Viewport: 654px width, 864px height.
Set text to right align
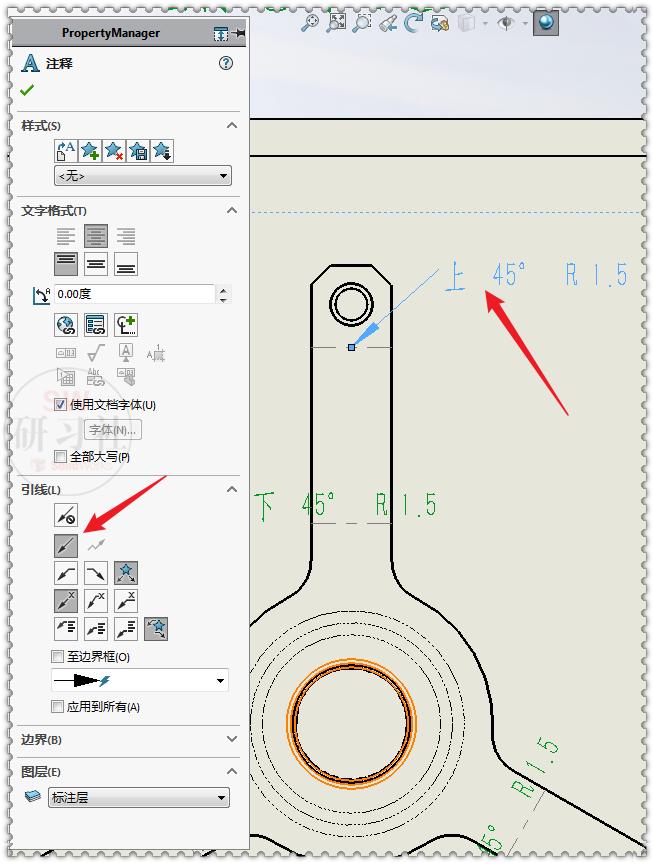(x=126, y=236)
